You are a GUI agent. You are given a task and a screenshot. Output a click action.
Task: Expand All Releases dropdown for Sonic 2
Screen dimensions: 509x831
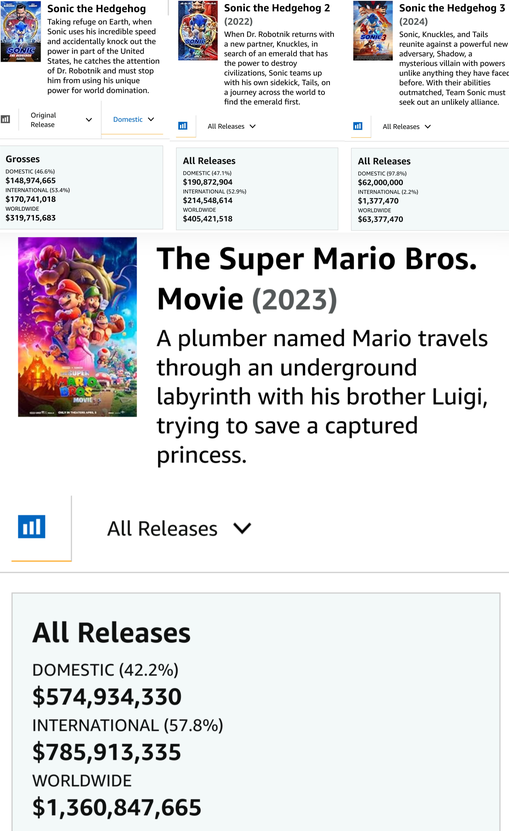[232, 126]
